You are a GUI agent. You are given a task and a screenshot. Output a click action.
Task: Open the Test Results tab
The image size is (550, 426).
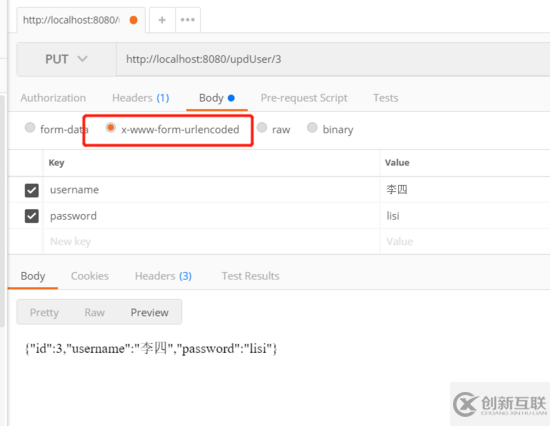pos(250,276)
